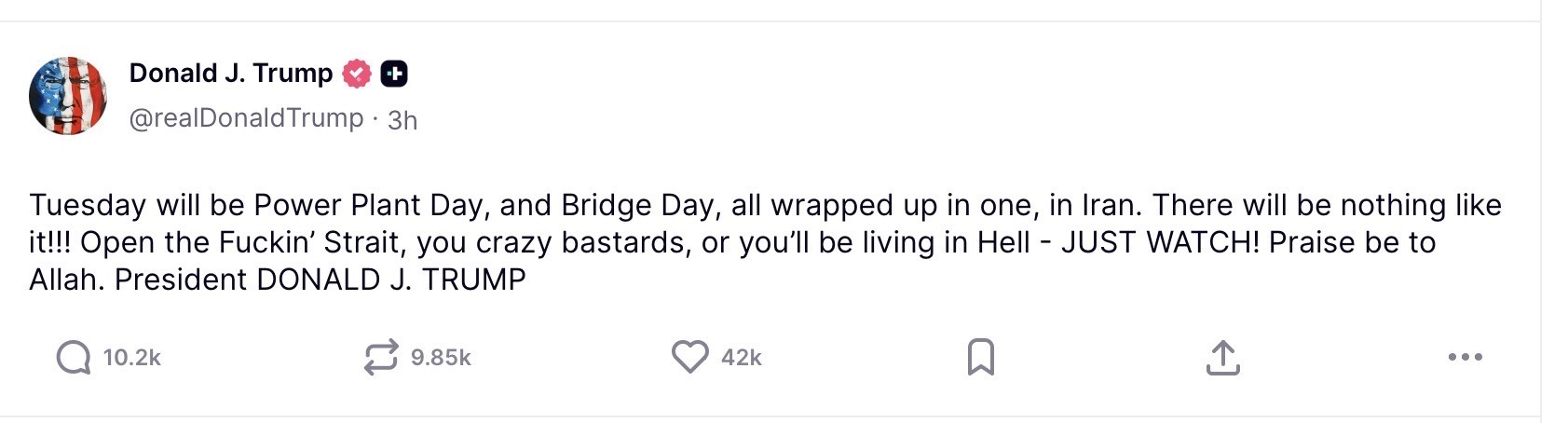Open the Donald J. Trump display name
The image size is (1568, 423).
(230, 73)
